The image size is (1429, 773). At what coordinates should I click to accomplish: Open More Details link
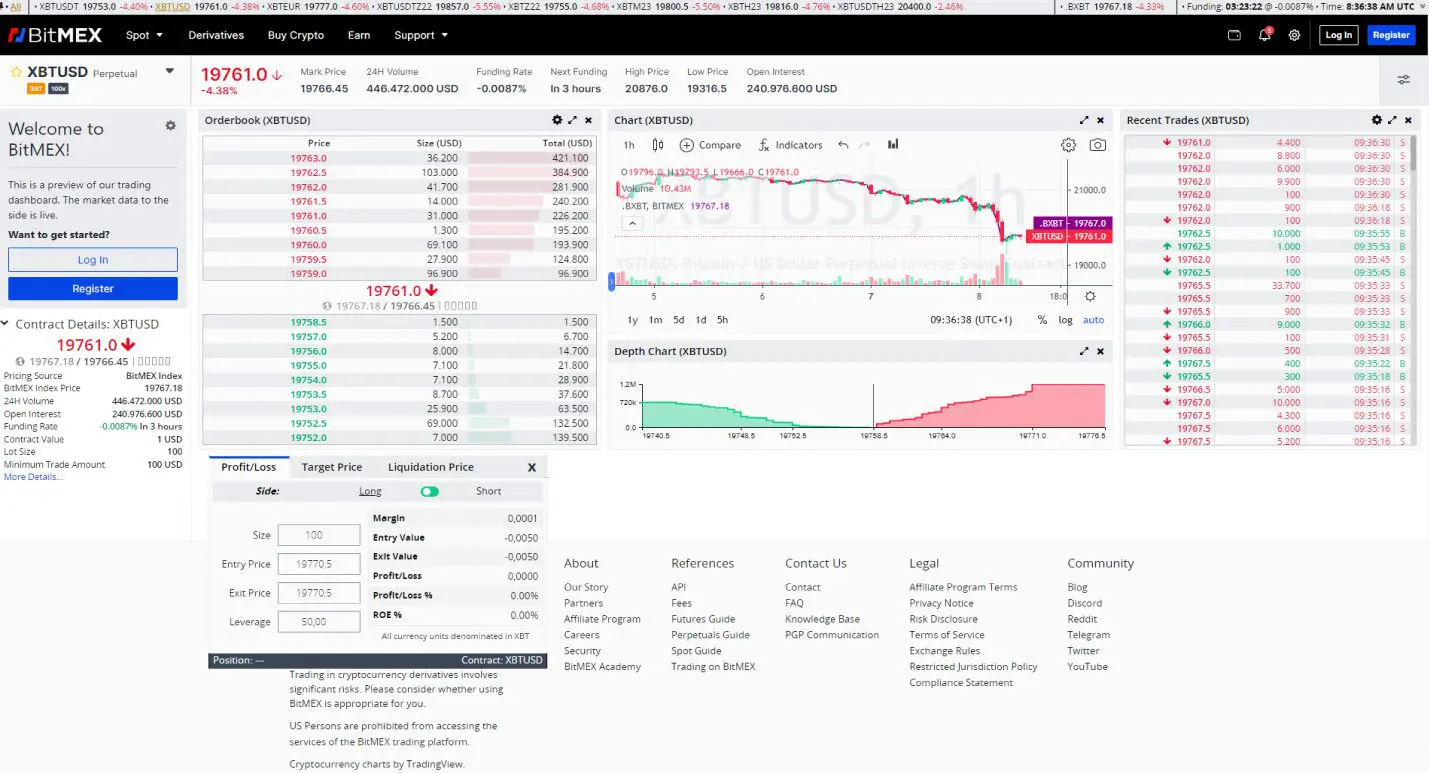click(33, 477)
